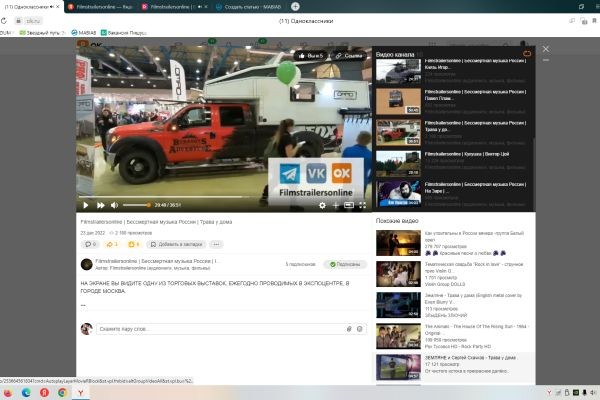Open similar video Rock in love Violin
This screenshot has height=400, width=600.
pyautogui.click(x=398, y=274)
